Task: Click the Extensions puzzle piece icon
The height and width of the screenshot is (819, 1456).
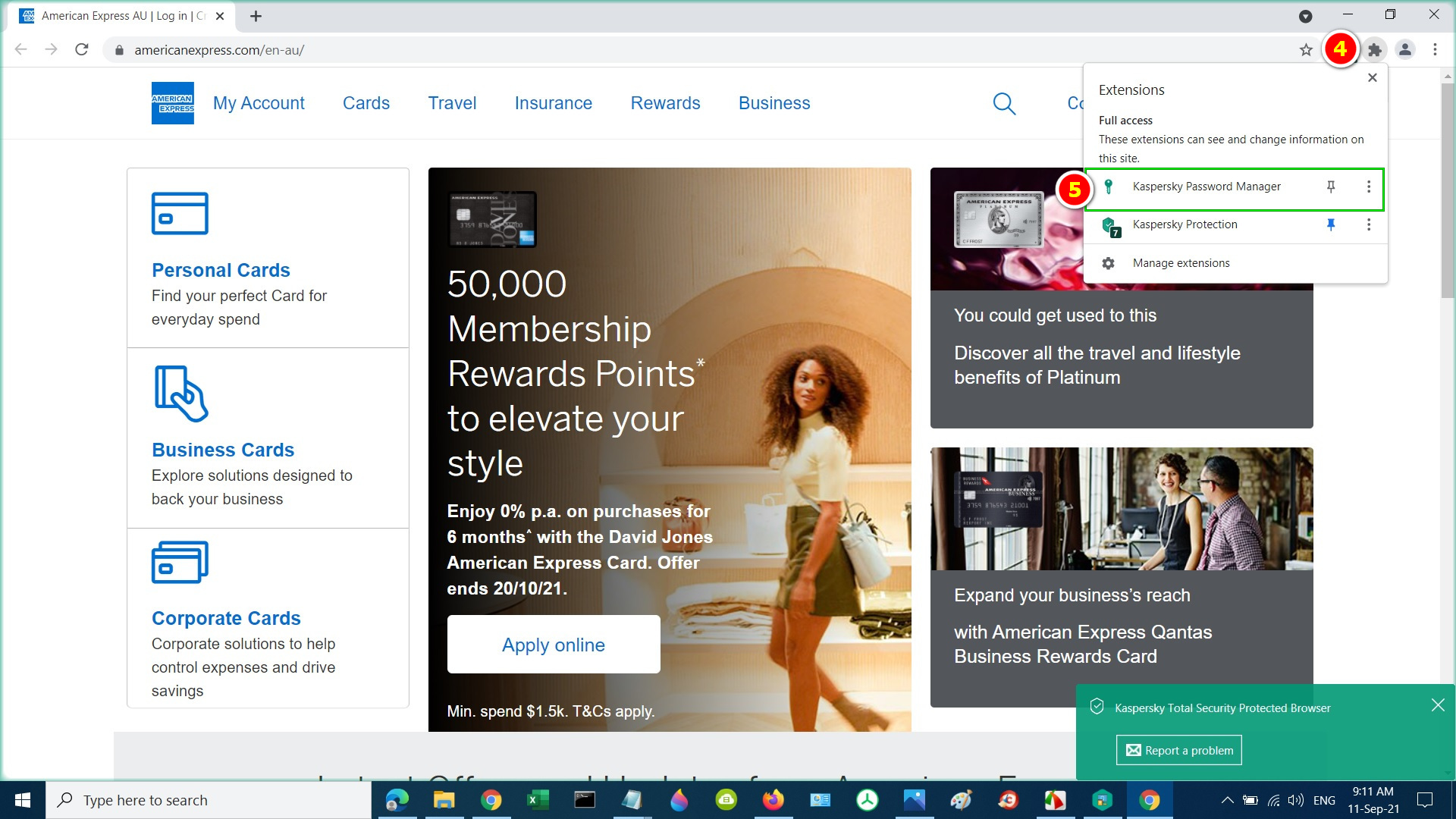Action: pos(1374,50)
